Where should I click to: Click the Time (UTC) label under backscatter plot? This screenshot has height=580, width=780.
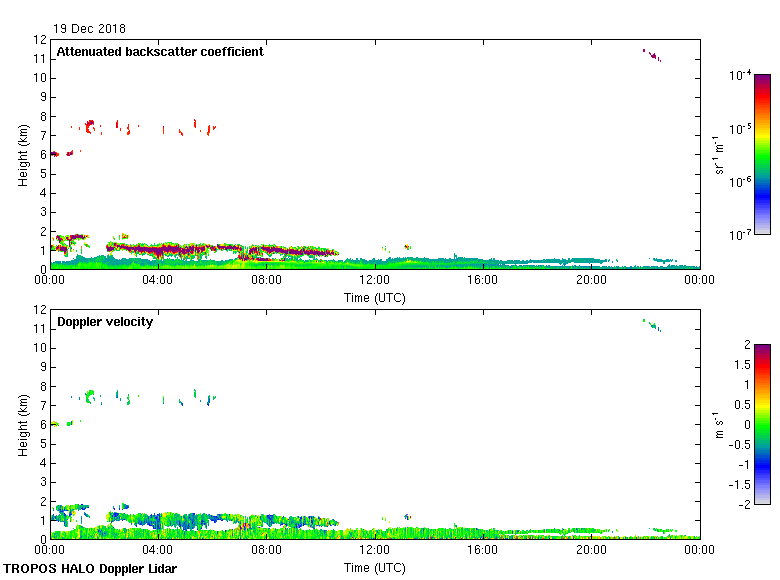(375, 297)
